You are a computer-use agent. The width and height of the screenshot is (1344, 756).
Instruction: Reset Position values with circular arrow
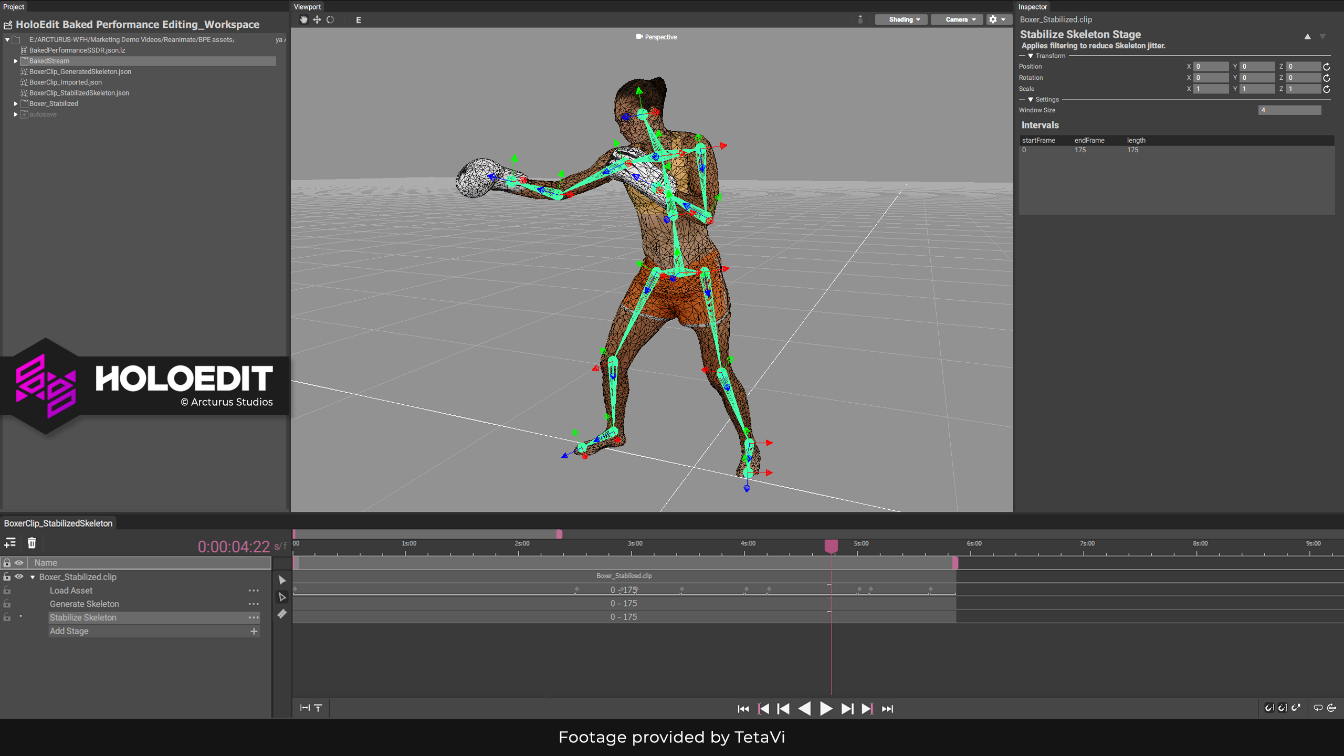1326,67
